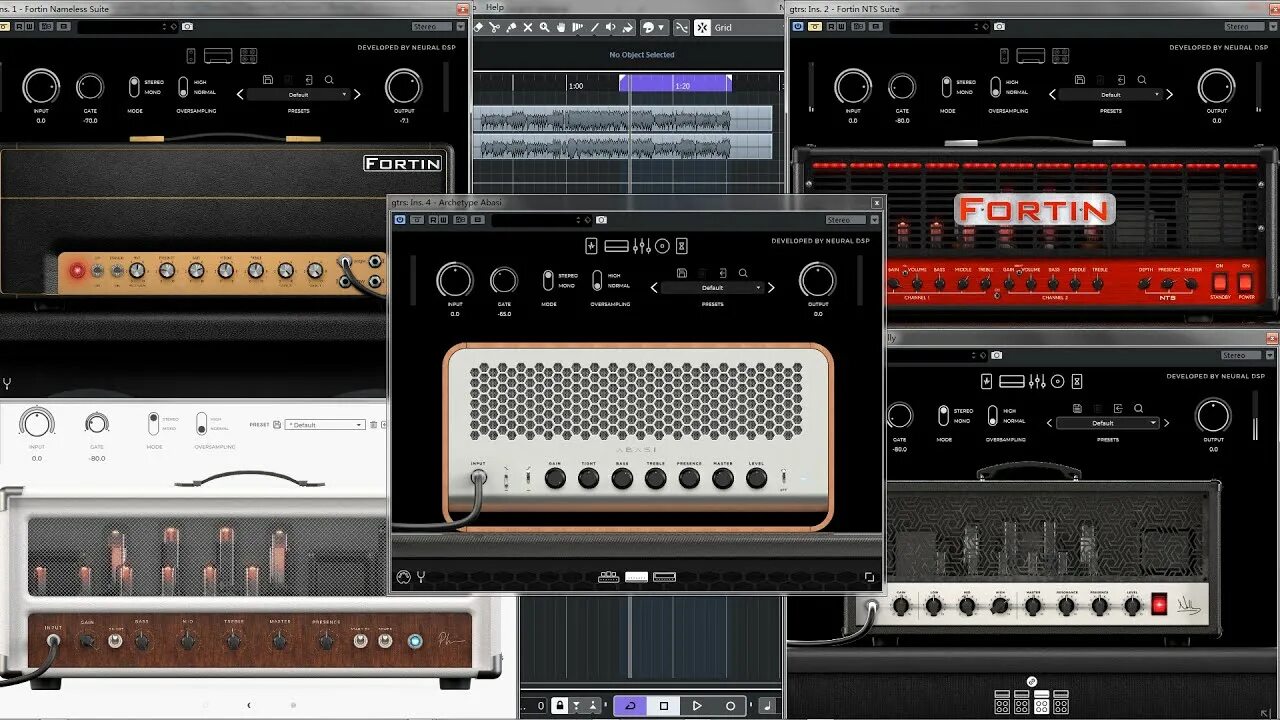Open the hourglass time effects section in Abasi
Viewport: 1280px width, 720px height.
click(x=682, y=246)
